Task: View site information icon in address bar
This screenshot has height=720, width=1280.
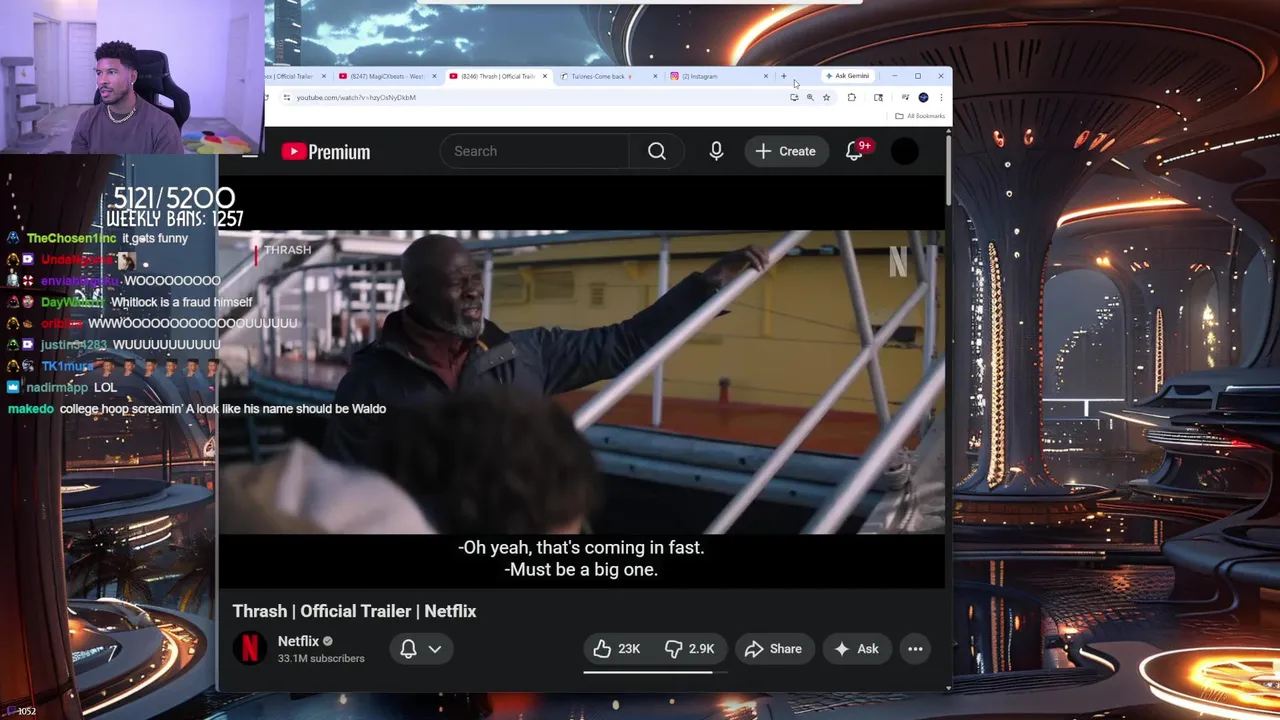Action: pyautogui.click(x=286, y=97)
